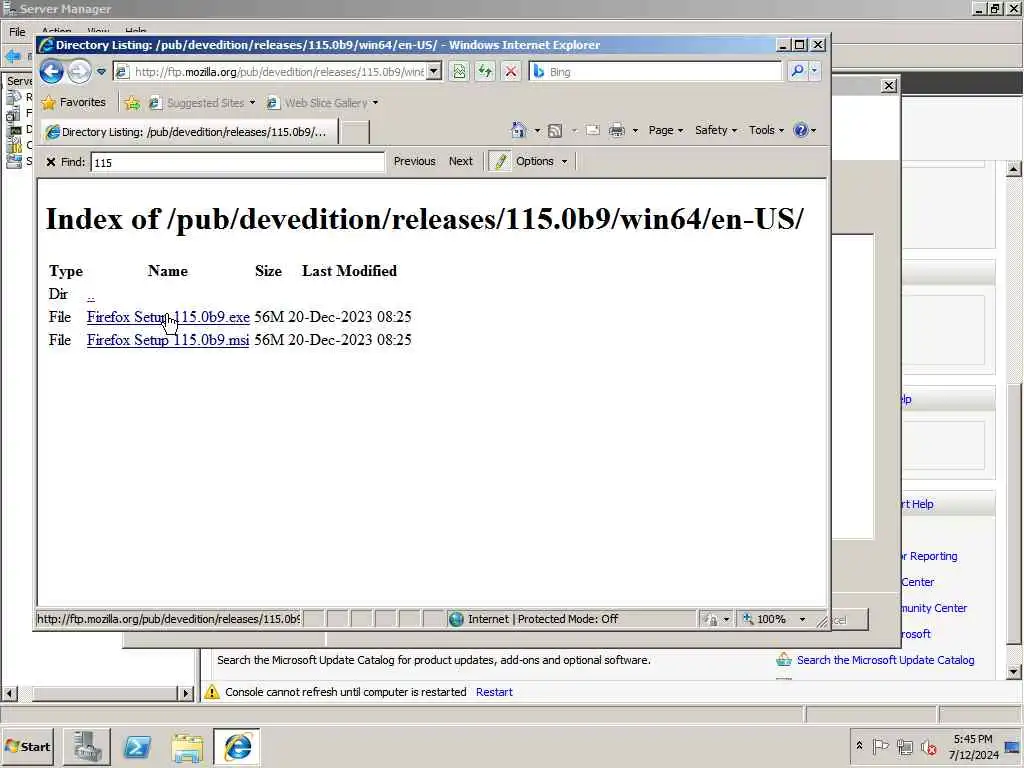Open Search the Microsoft Update Catalog link
This screenshot has height=768, width=1024.
coord(885,660)
